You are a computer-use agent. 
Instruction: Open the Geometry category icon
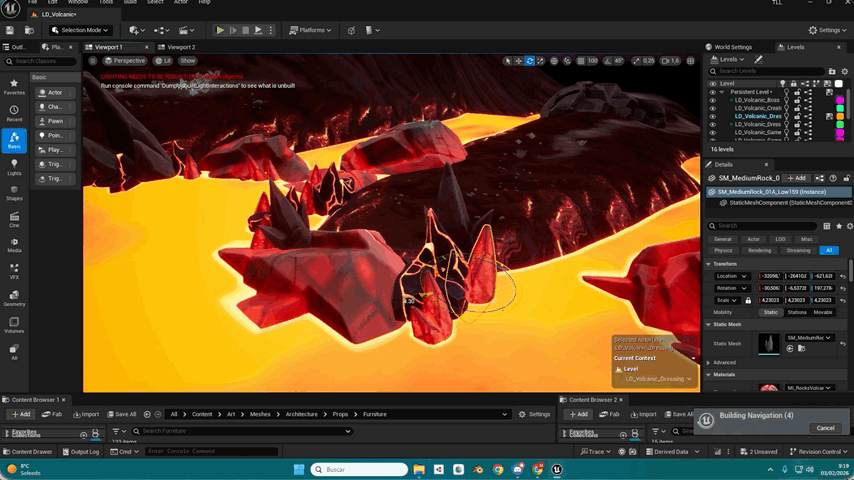(x=14, y=298)
